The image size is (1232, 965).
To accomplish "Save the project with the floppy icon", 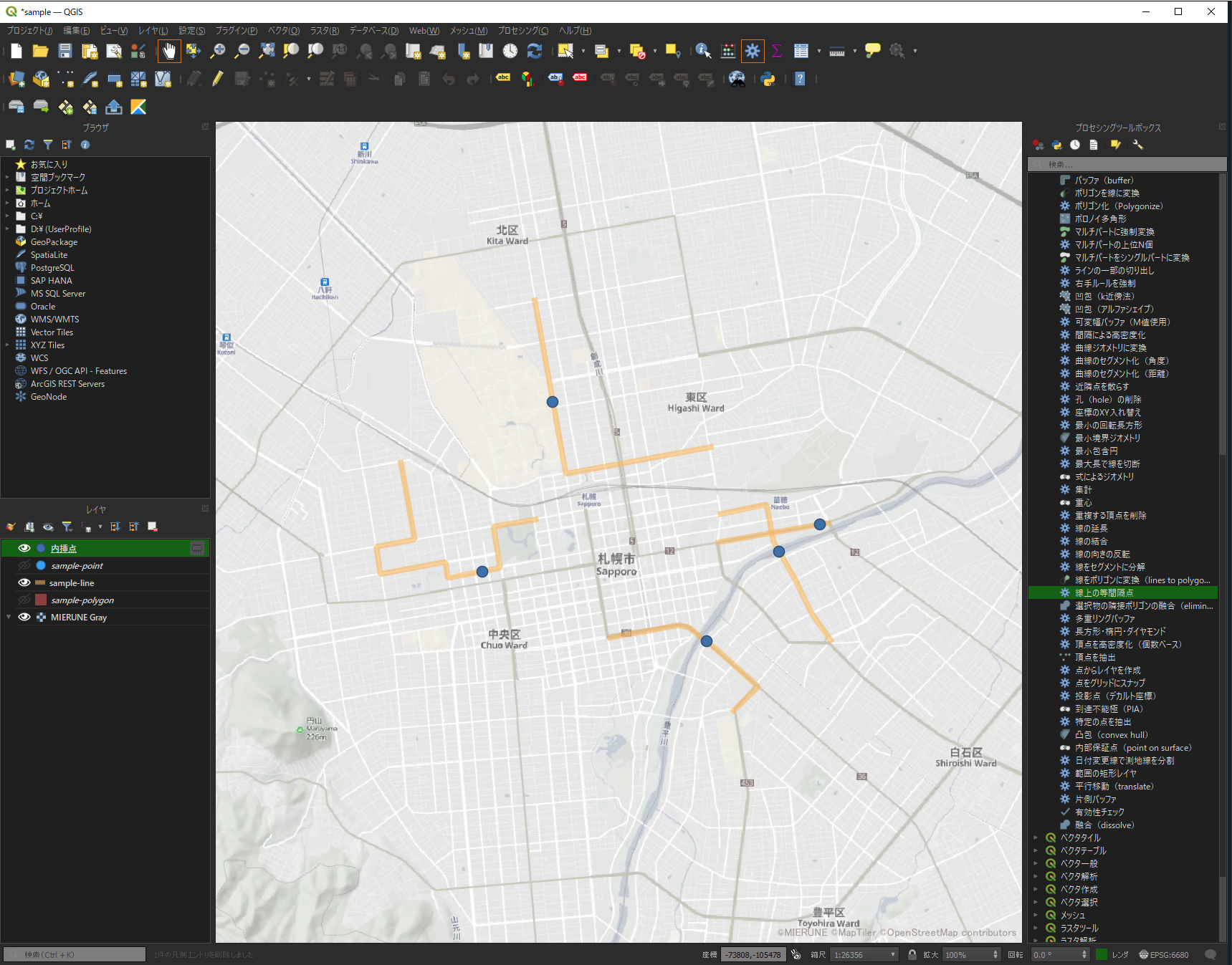I will point(65,51).
